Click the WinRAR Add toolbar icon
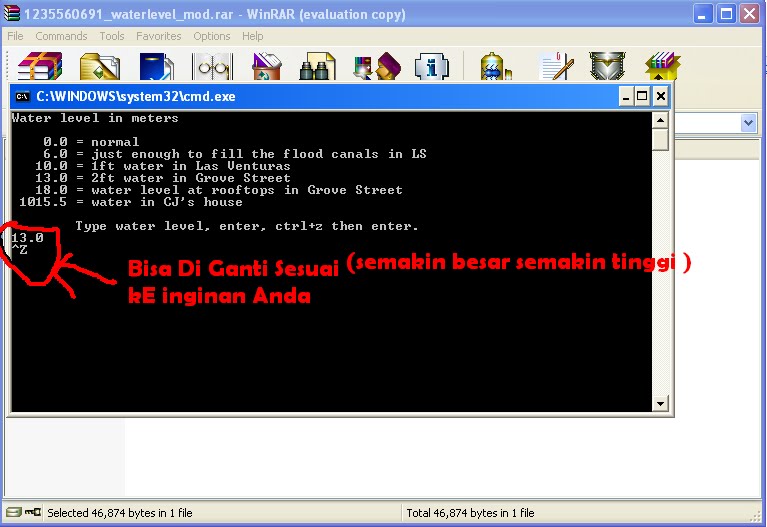This screenshot has height=527, width=767. (40, 66)
